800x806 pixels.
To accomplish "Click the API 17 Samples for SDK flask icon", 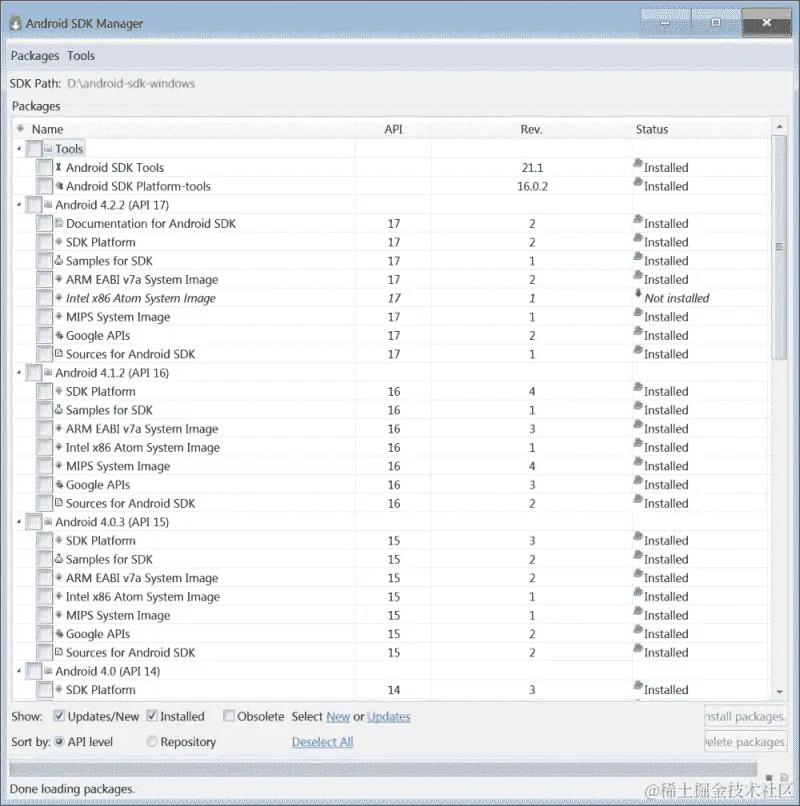I will click(59, 261).
